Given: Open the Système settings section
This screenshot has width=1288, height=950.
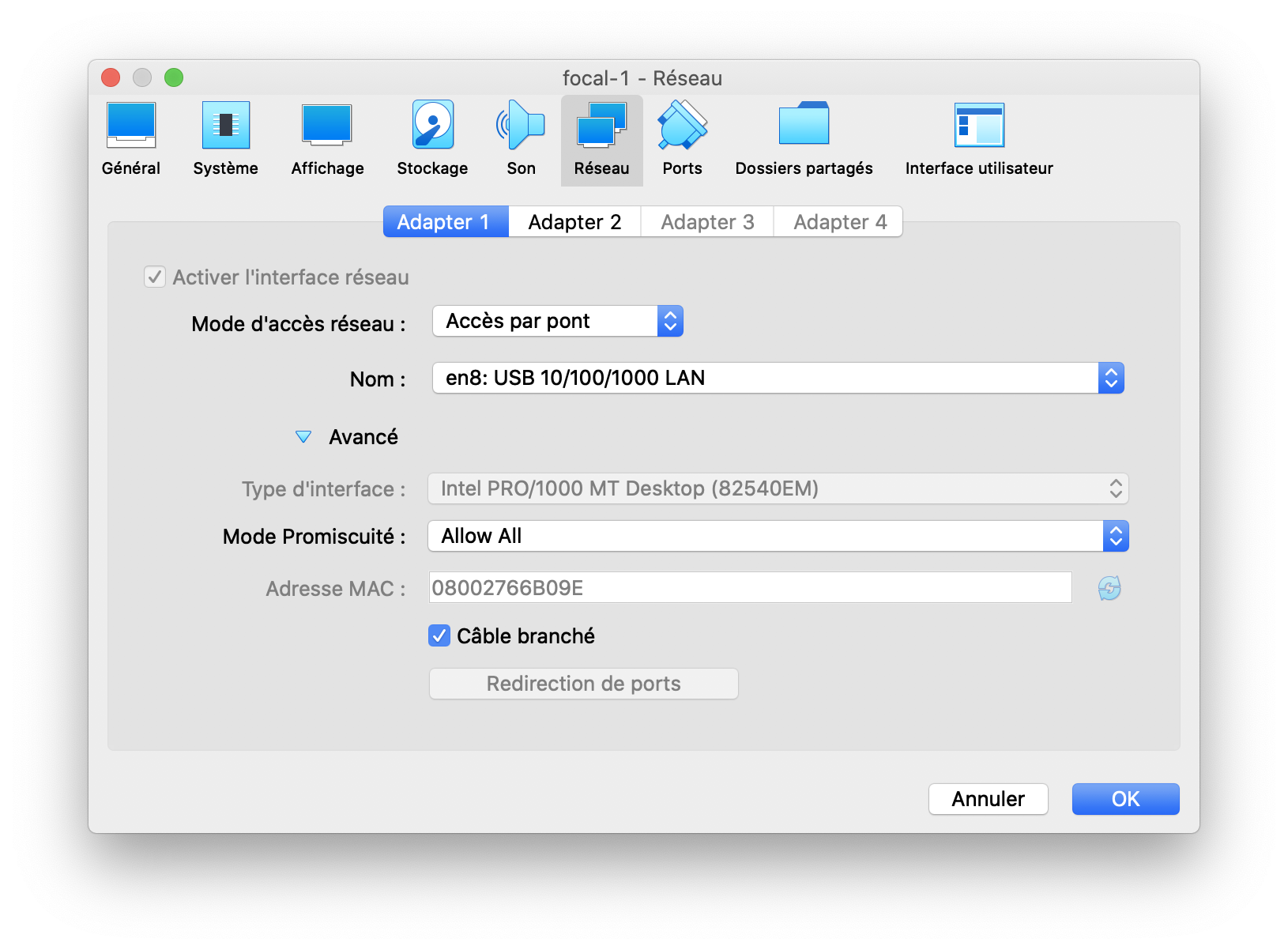Looking at the screenshot, I should click(x=226, y=140).
